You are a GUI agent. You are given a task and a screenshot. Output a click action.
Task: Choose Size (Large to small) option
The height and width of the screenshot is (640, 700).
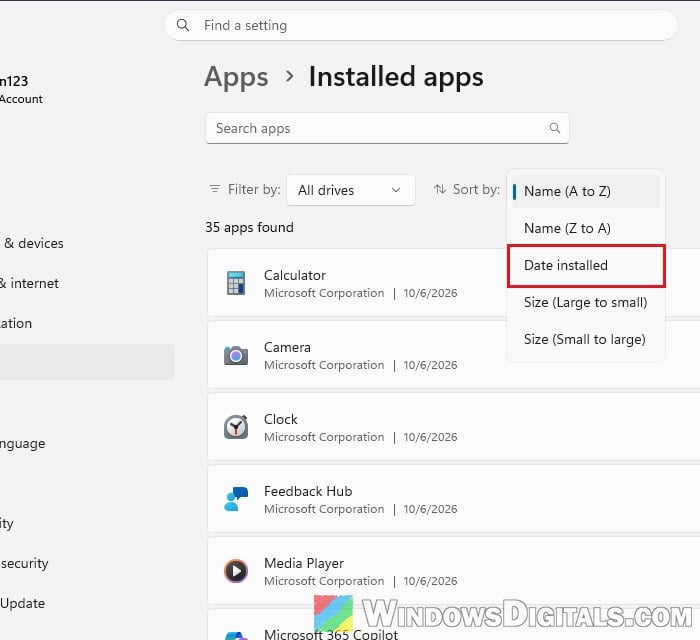[586, 303]
